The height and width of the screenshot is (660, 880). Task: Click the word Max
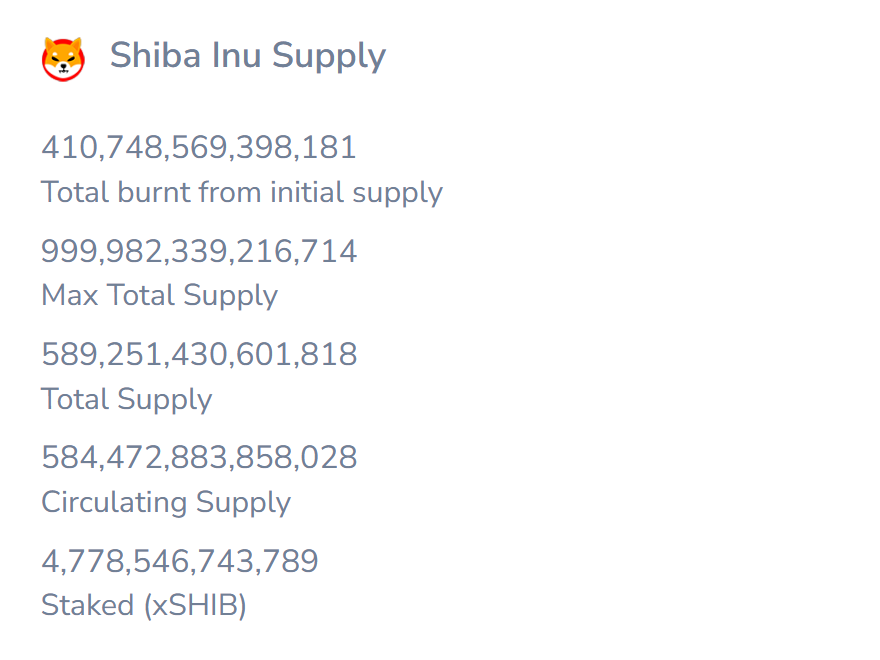coord(70,295)
